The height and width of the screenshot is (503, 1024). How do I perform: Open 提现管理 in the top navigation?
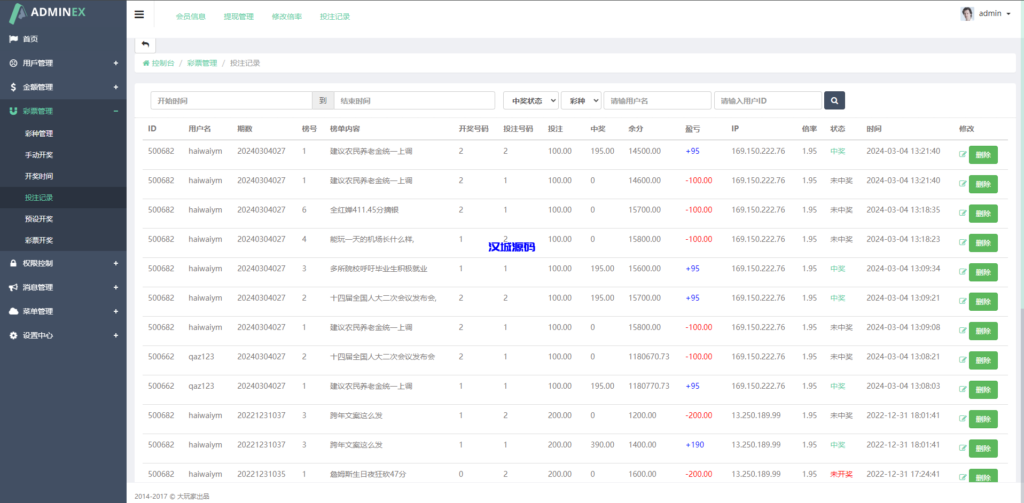click(x=238, y=17)
